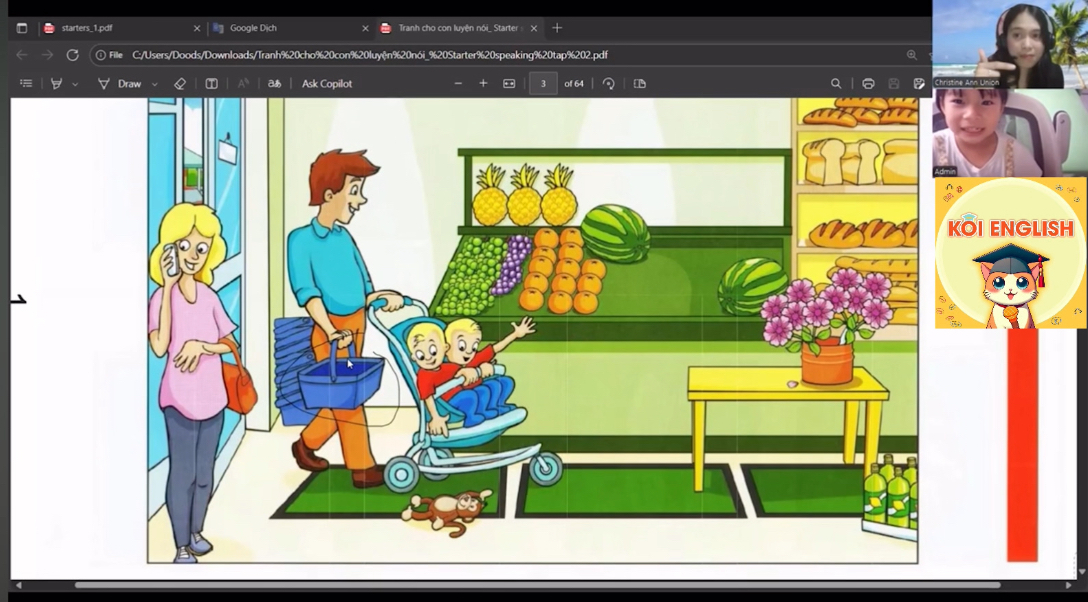Open the tab actions menu icon
This screenshot has width=1088, height=602.
(22, 28)
